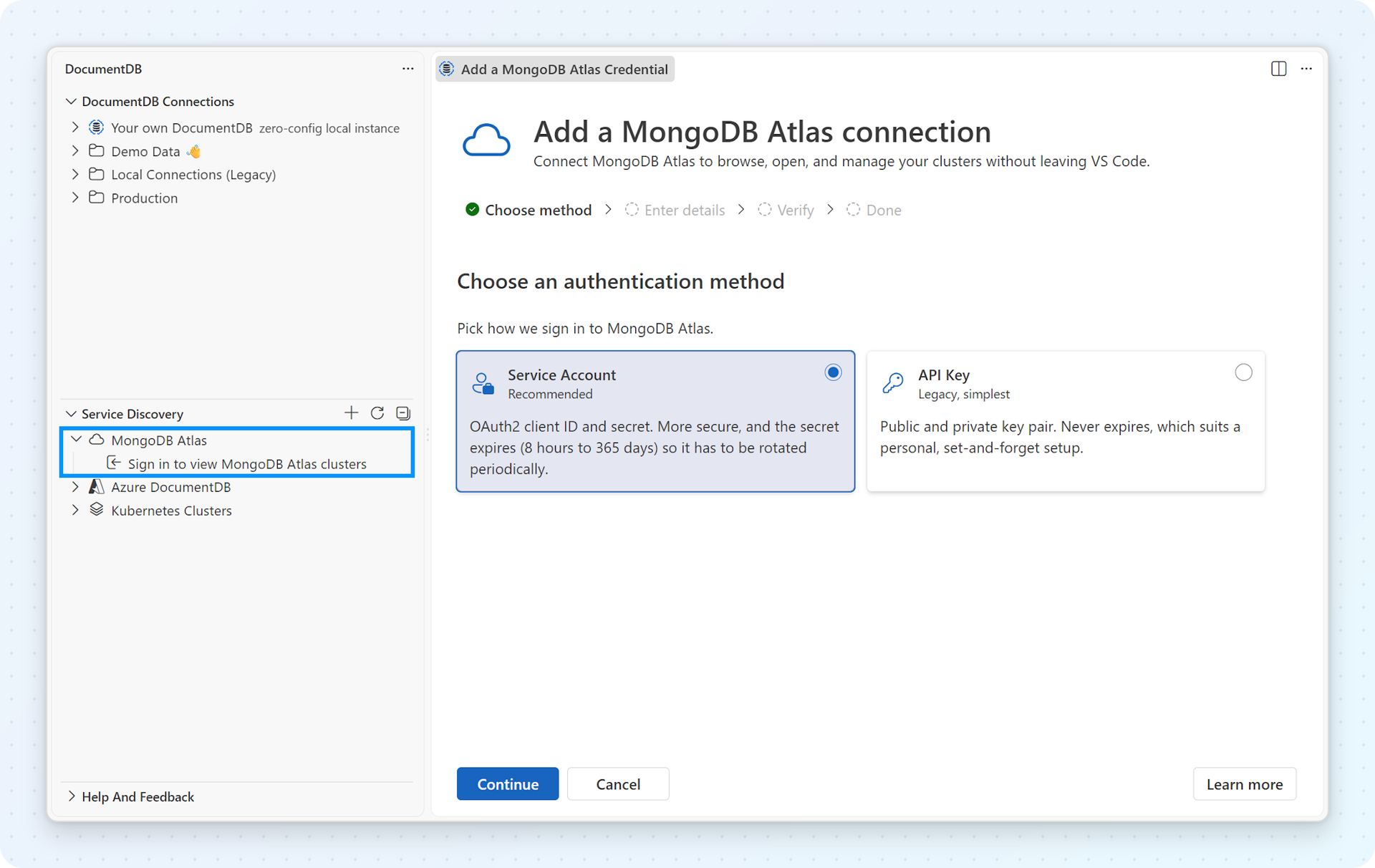Click the Done step
Image resolution: width=1375 pixels, height=868 pixels.
874,210
